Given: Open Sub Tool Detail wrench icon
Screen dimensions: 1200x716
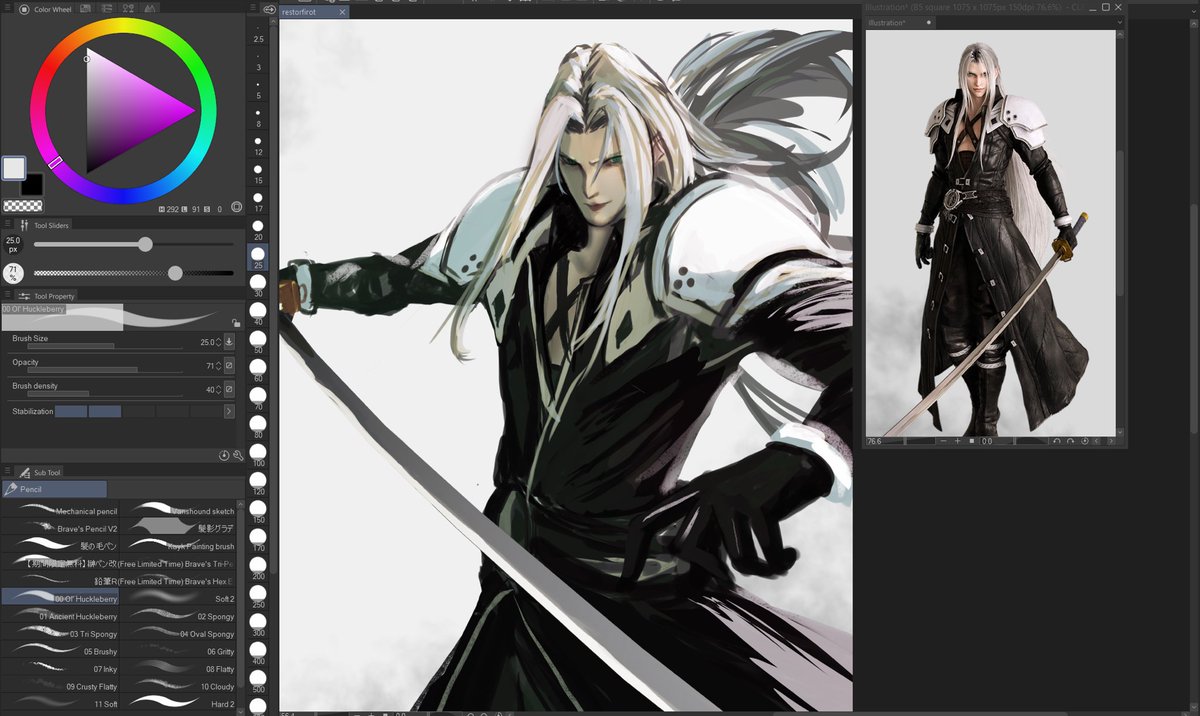Looking at the screenshot, I should coord(238,455).
